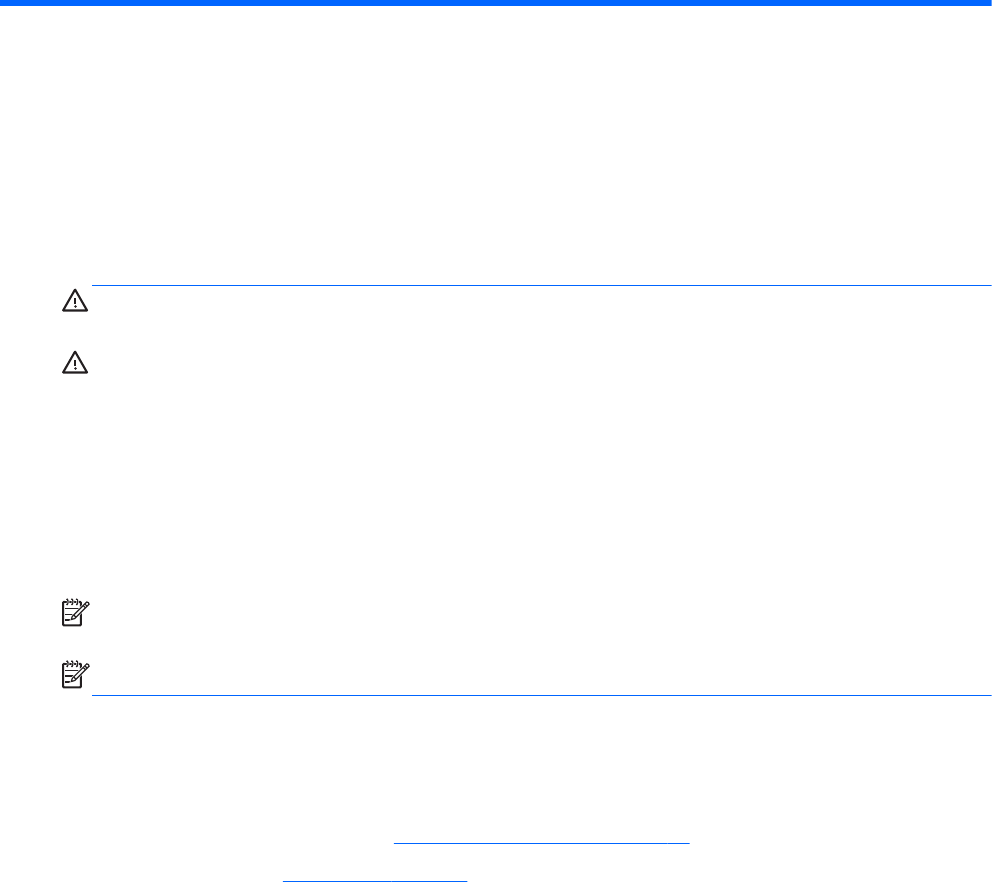The width and height of the screenshot is (992, 882).
Task: Click the horizontal rule beside the last note icon
Action: pyautogui.click(x=540, y=695)
